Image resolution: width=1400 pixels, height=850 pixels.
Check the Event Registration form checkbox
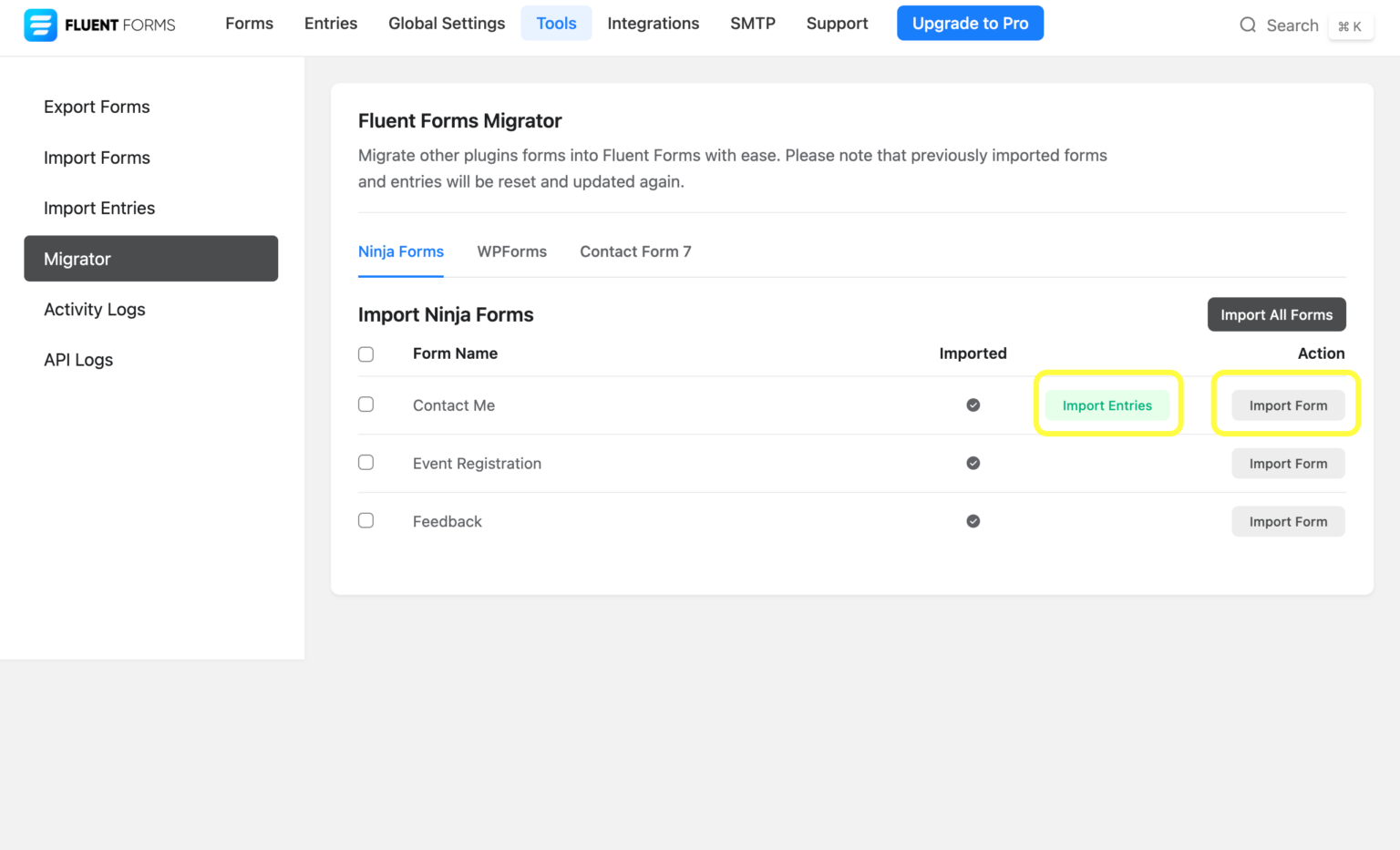(x=365, y=462)
